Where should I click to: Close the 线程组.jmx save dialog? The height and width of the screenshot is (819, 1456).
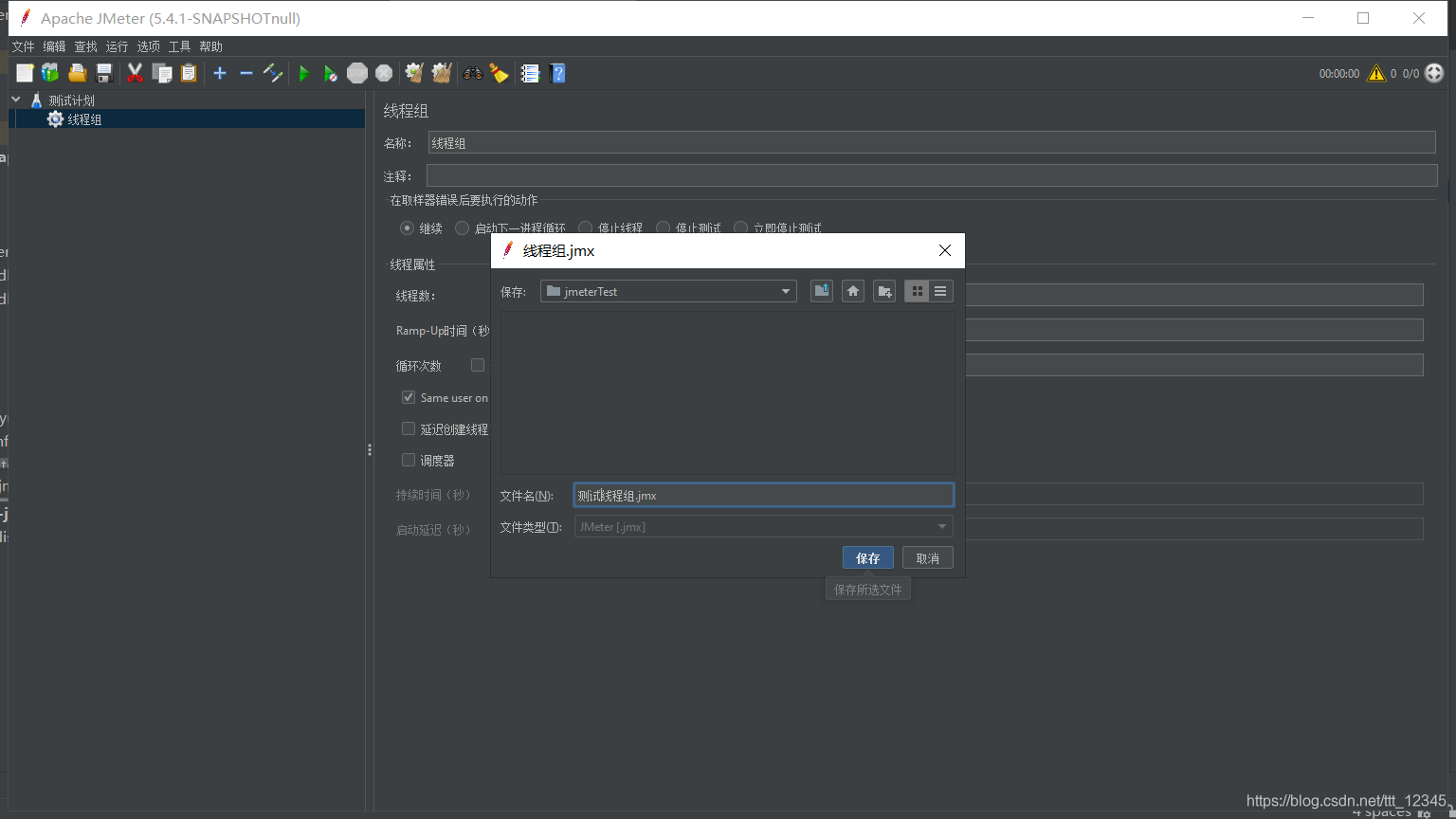tap(944, 250)
